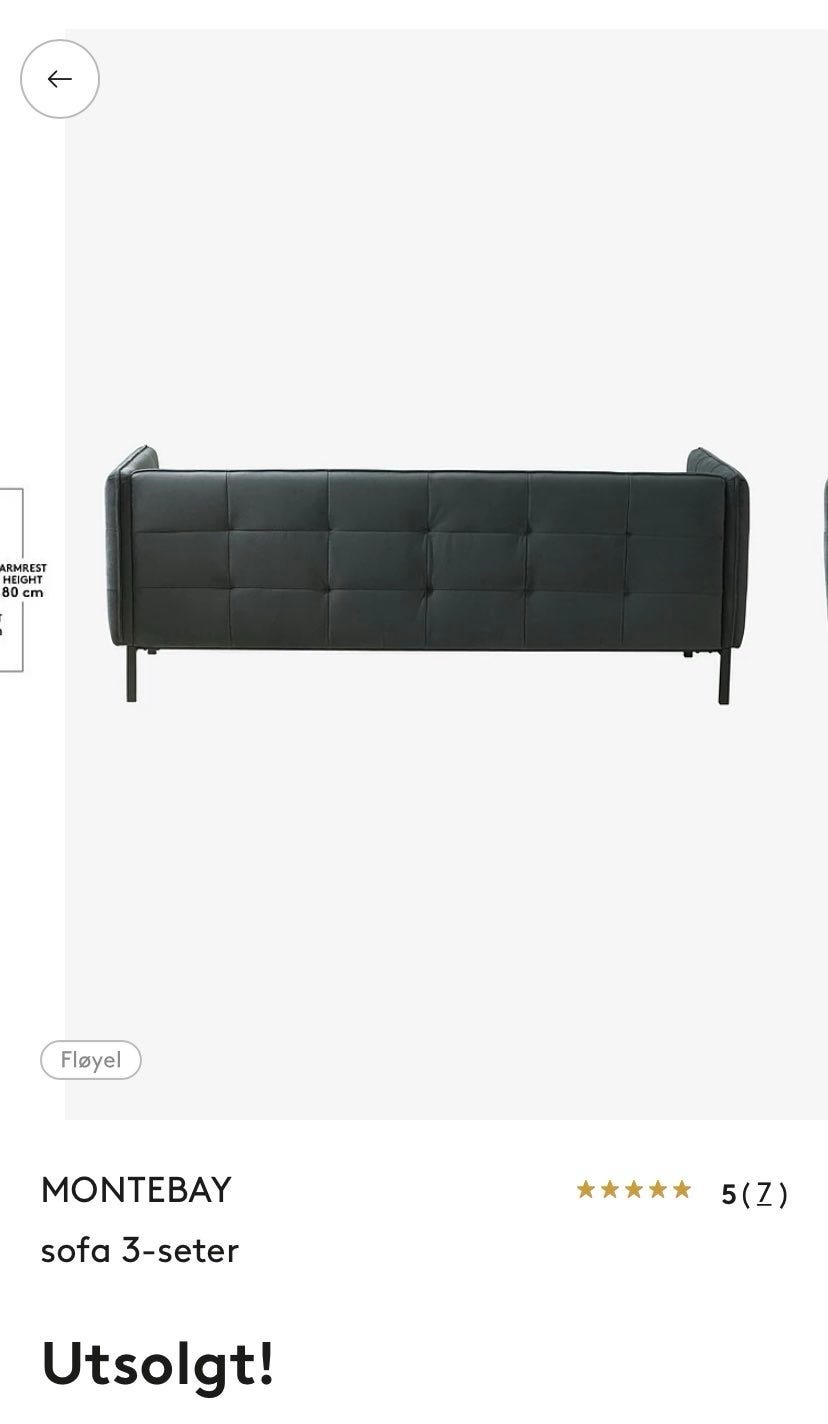Select the fifth gold rating star
Image resolution: width=828 pixels, height=1424 pixels.
(682, 1189)
